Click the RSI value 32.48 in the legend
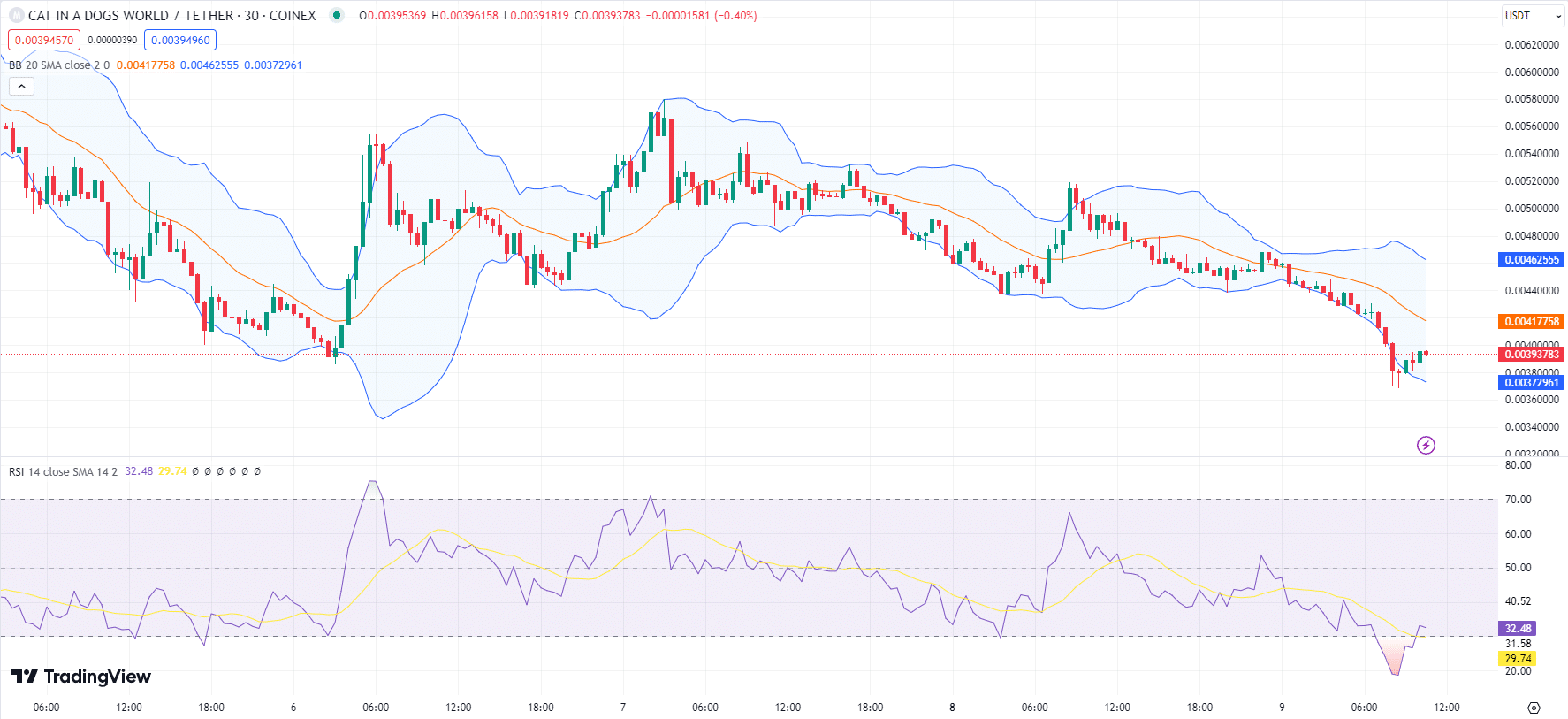 pos(139,471)
